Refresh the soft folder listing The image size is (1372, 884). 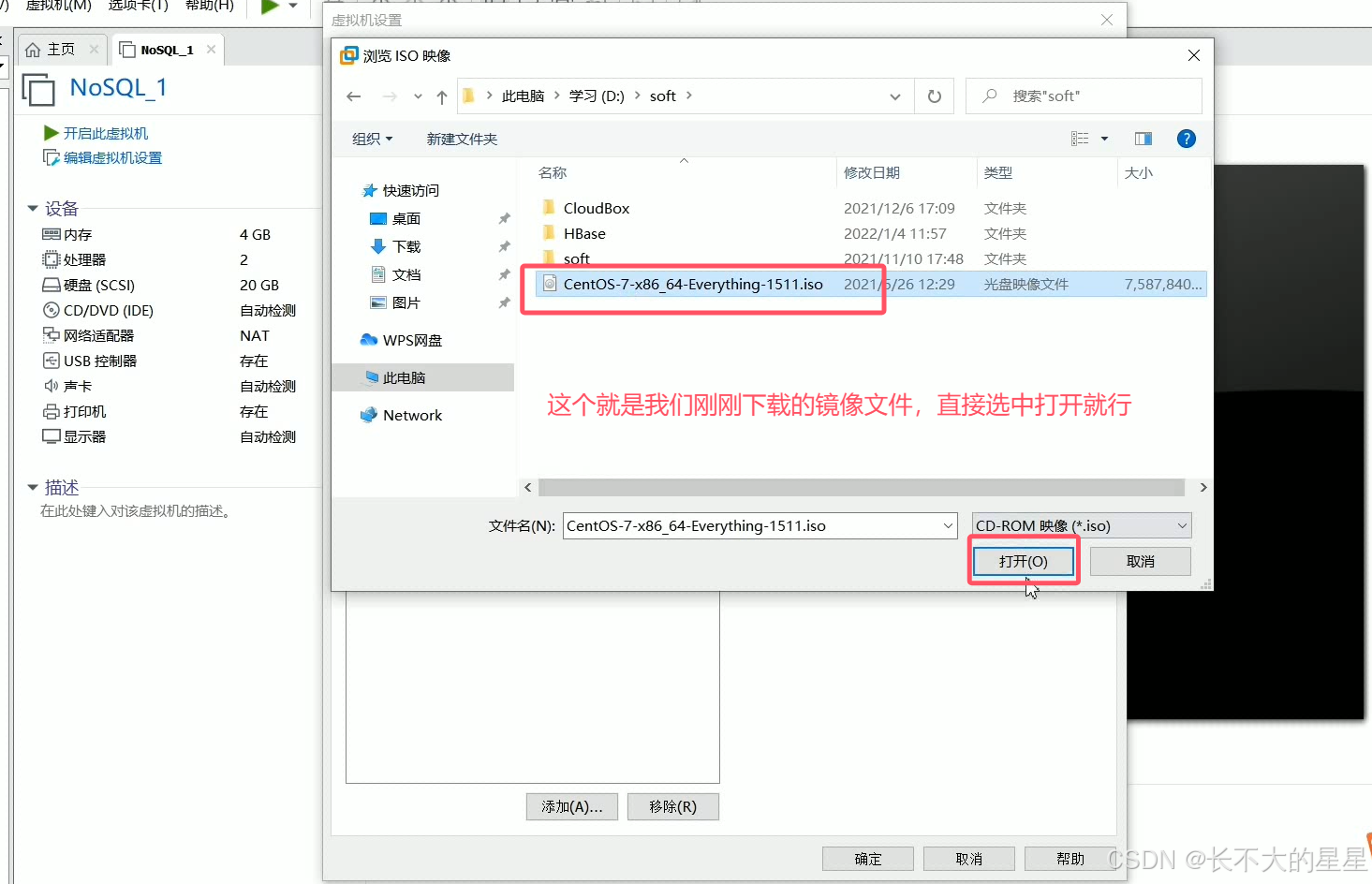pos(935,96)
